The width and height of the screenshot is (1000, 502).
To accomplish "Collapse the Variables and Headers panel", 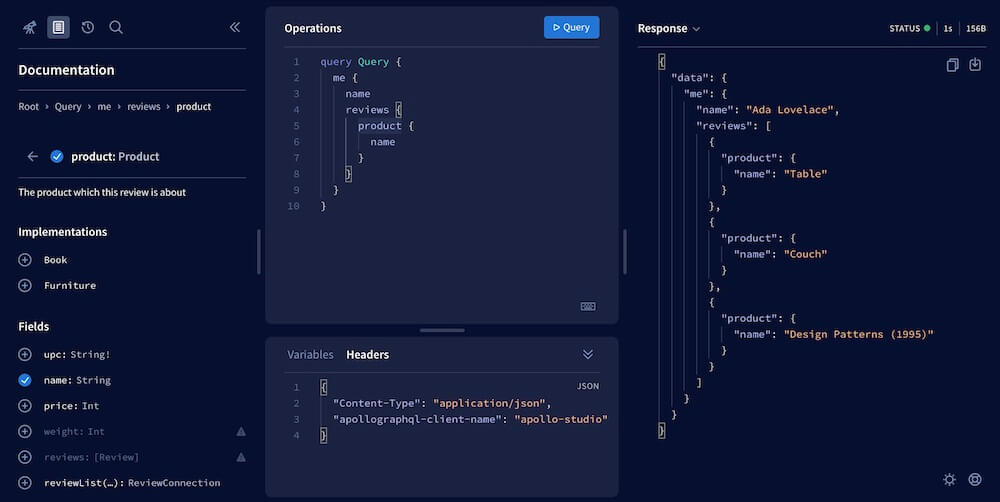I will [588, 354].
